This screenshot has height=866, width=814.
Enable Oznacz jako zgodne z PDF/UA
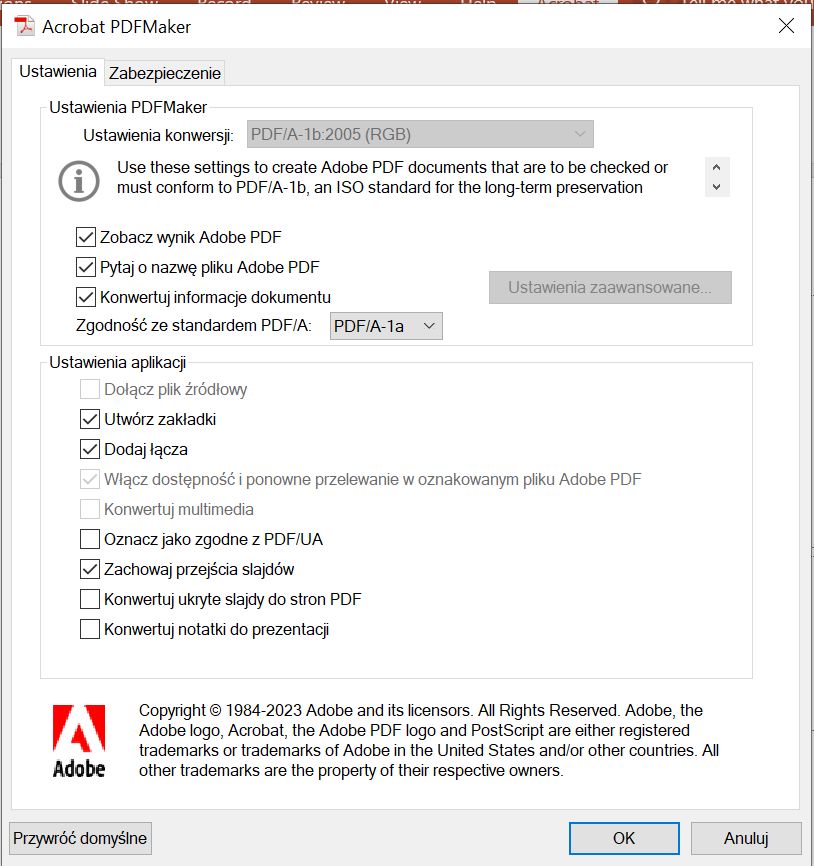[x=90, y=540]
